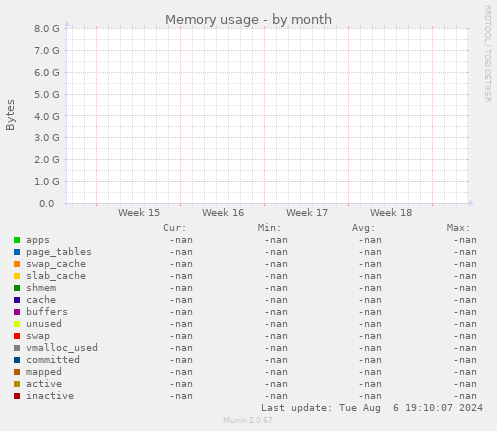The height and width of the screenshot is (431, 497).
Task: Click the 'Avg:' column header
Action: pos(364,228)
